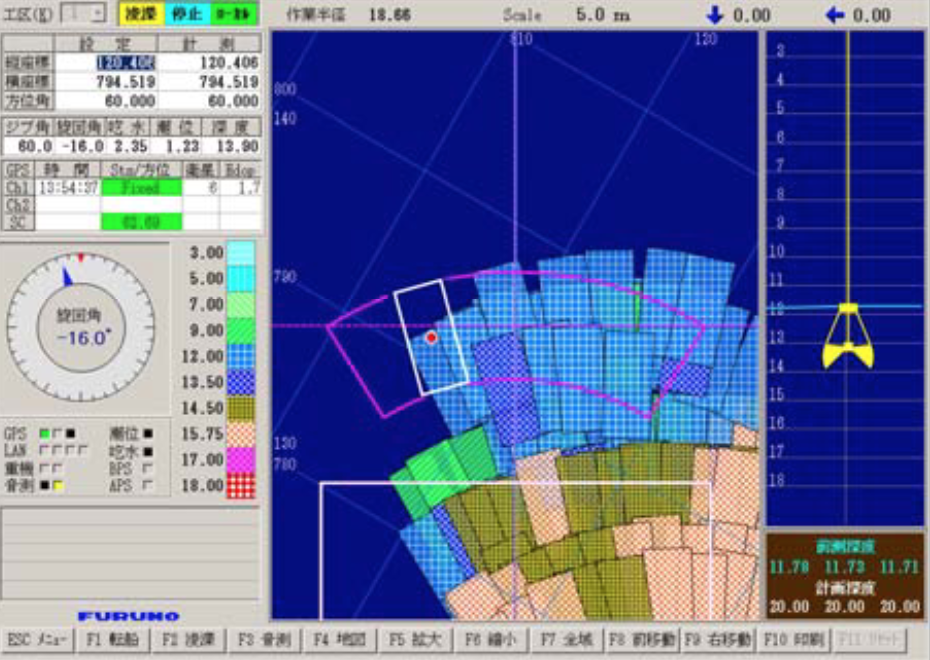Click the 作業半径 value 18.66

[x=390, y=15]
